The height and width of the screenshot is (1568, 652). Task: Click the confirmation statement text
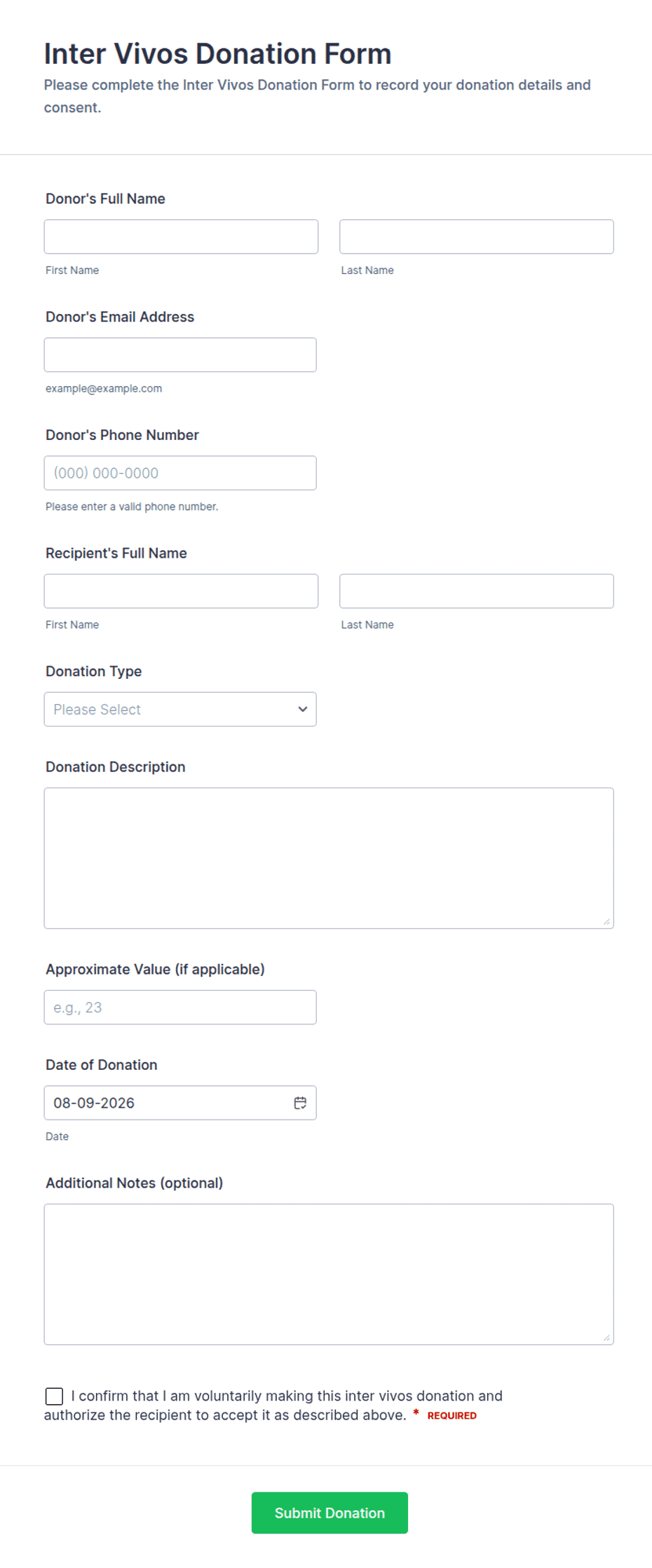coord(273,1405)
